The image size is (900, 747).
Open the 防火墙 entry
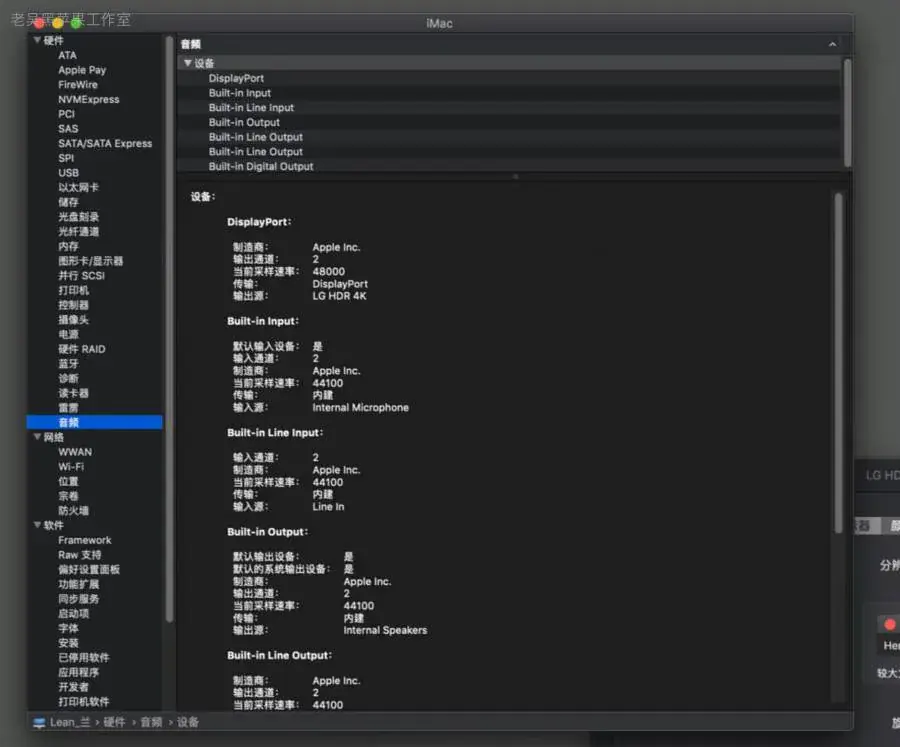click(x=73, y=510)
